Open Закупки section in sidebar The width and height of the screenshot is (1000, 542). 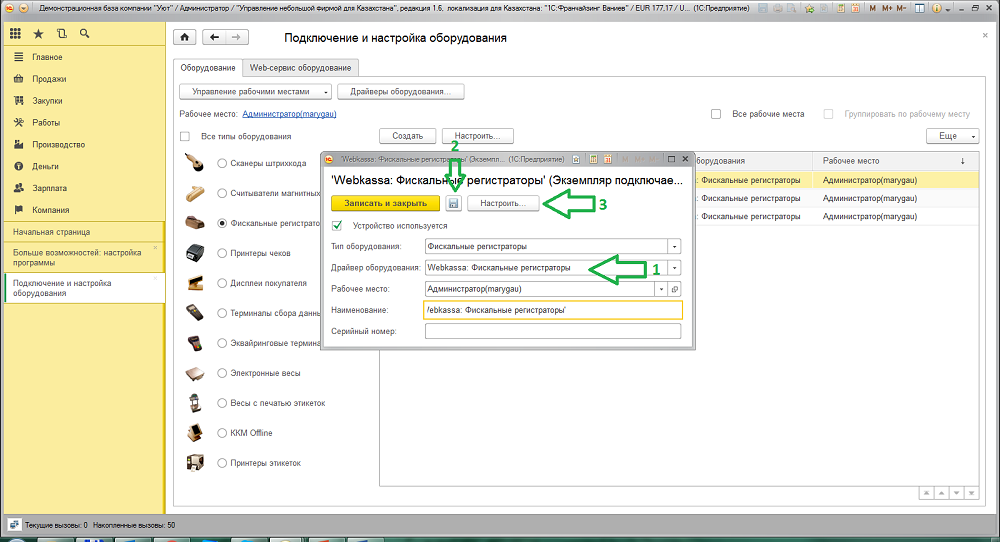[x=47, y=101]
